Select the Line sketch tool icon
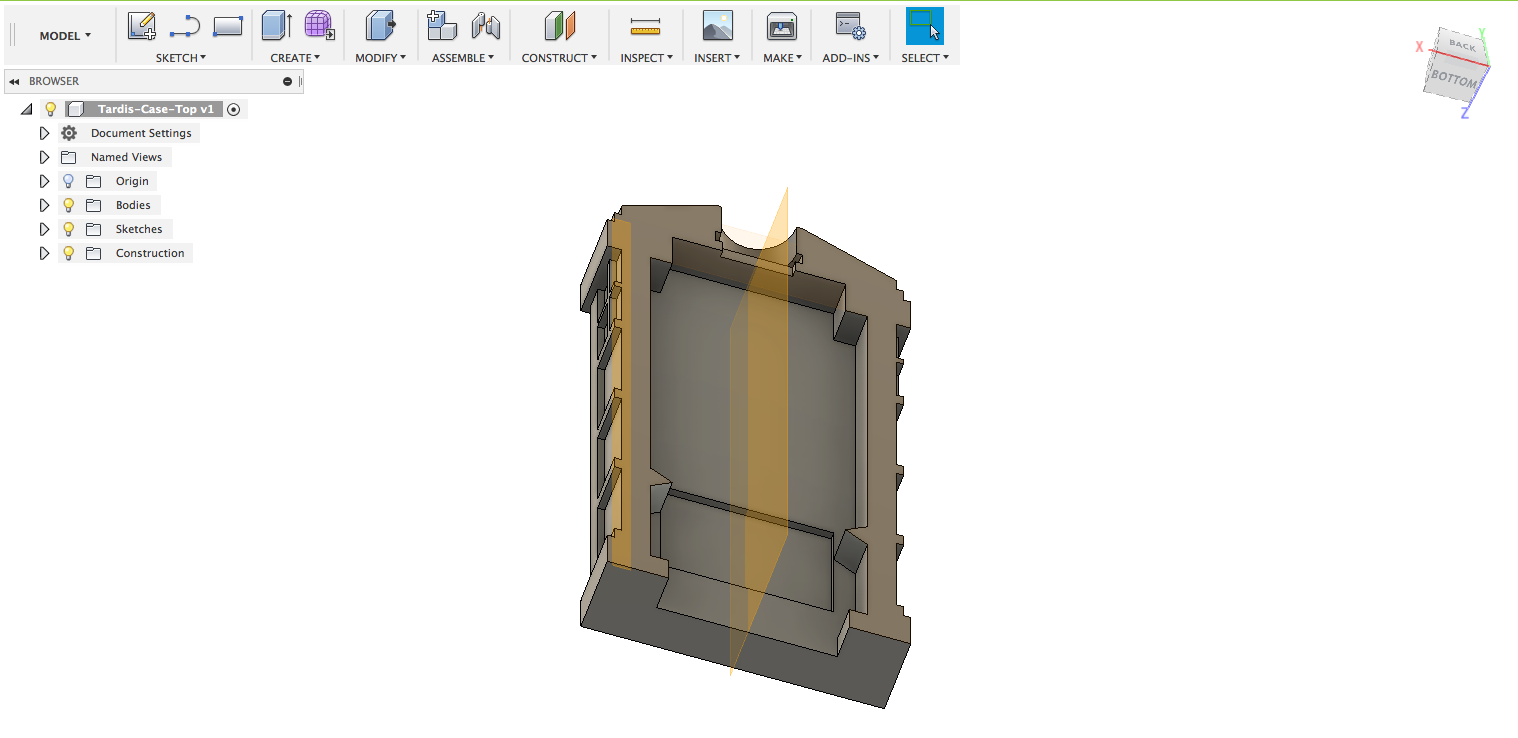The image size is (1518, 738). click(x=185, y=26)
